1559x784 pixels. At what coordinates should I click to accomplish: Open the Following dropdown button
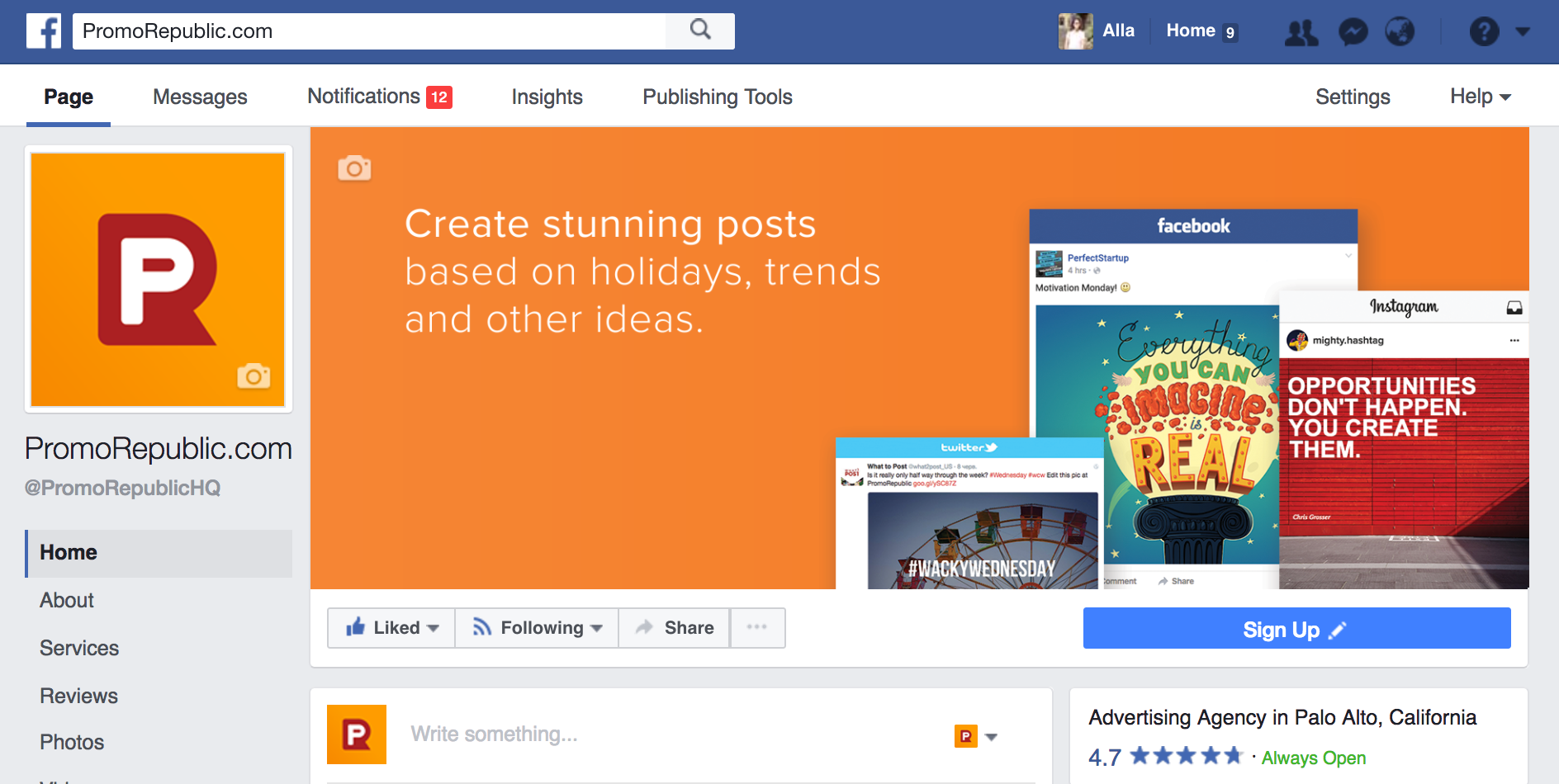point(537,628)
